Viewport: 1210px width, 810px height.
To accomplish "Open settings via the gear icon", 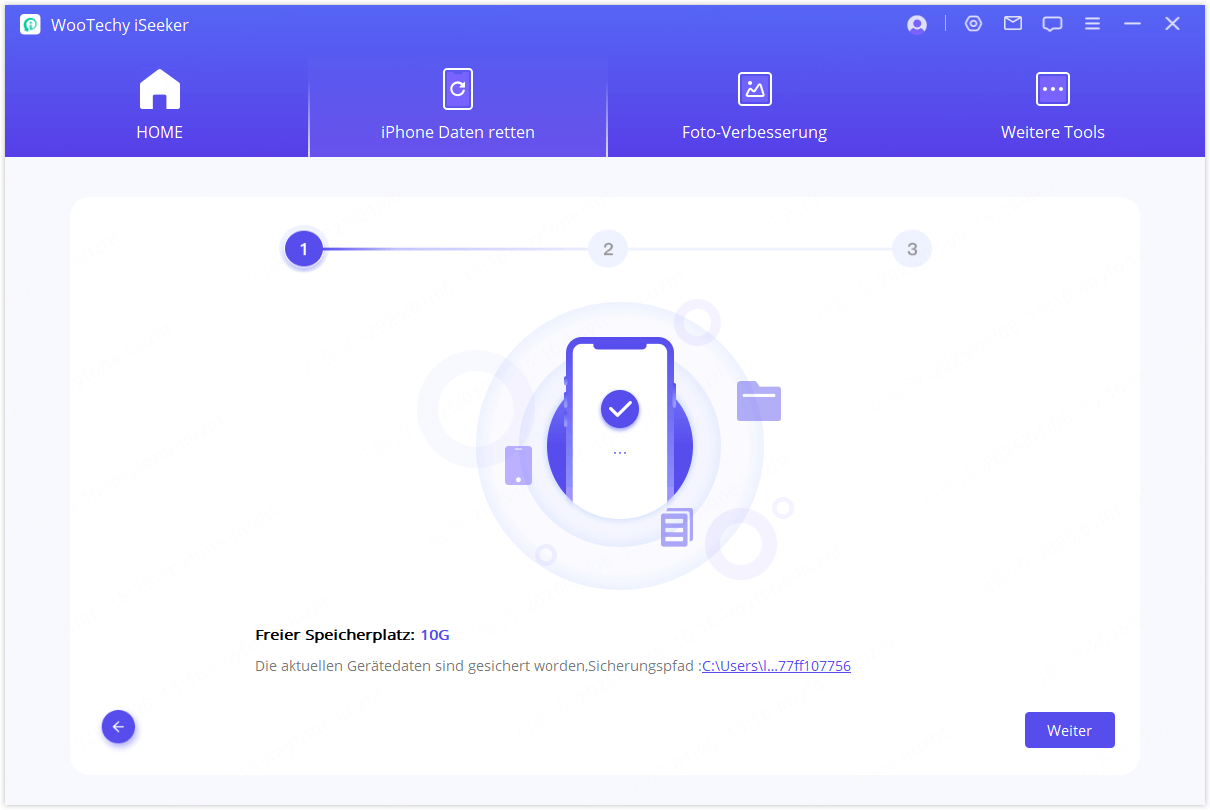I will point(973,23).
